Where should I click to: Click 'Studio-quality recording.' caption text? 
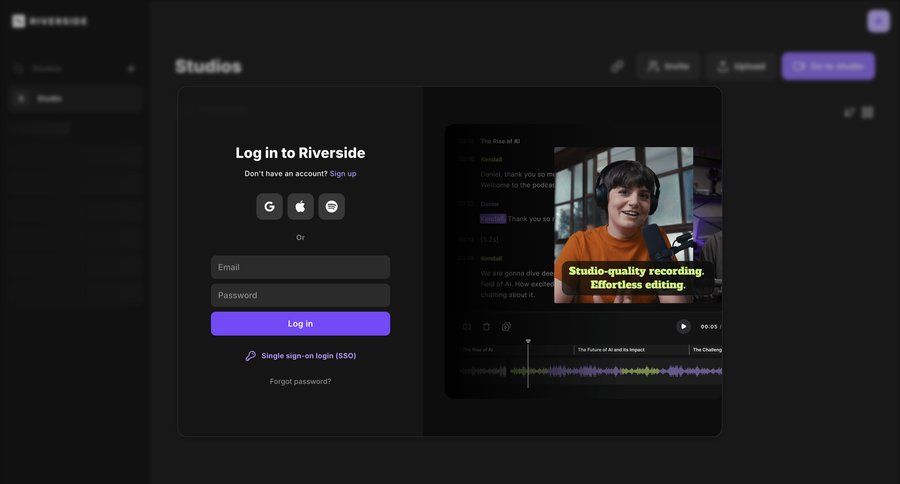click(x=636, y=271)
